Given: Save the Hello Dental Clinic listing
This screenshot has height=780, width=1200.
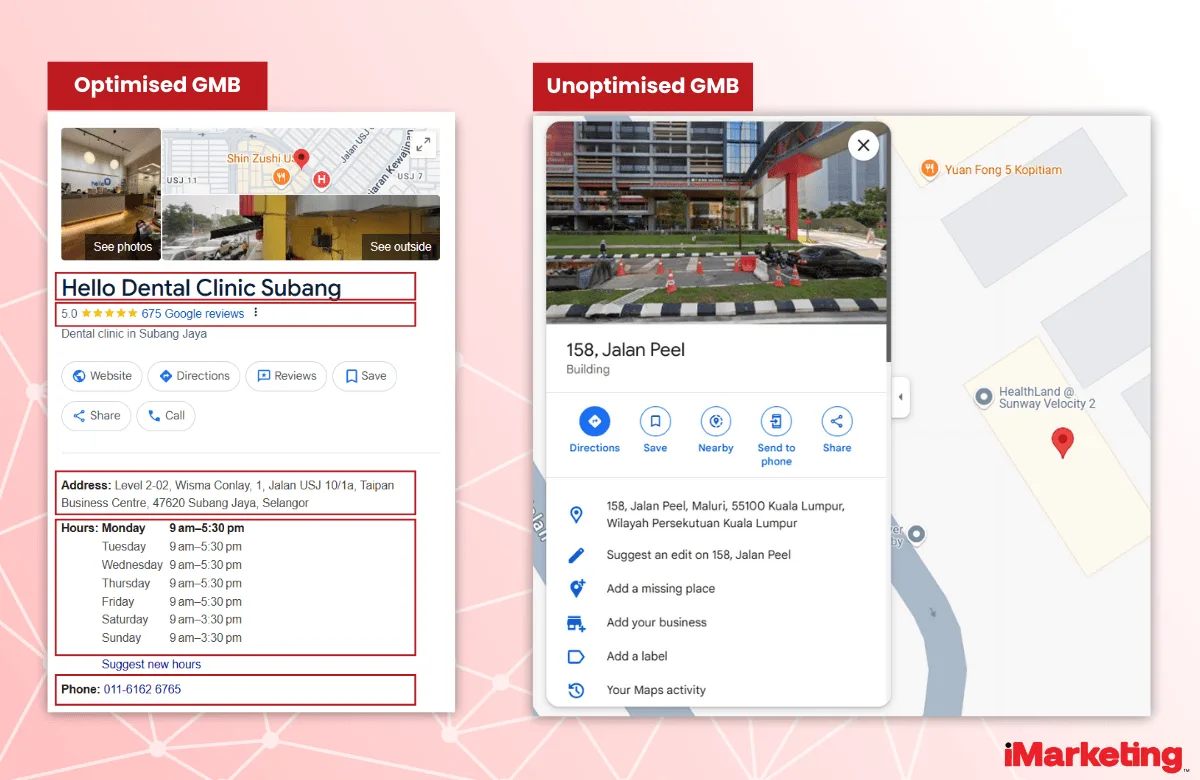Looking at the screenshot, I should tap(365, 376).
